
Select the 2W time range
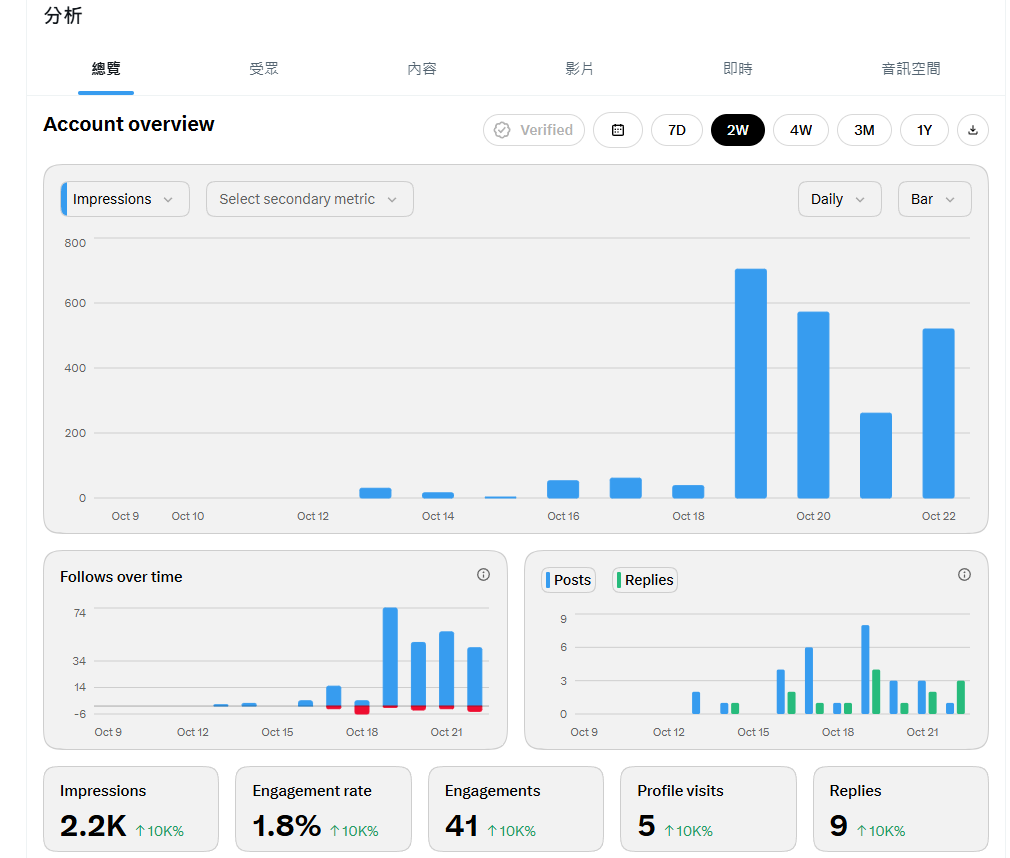[x=738, y=130]
